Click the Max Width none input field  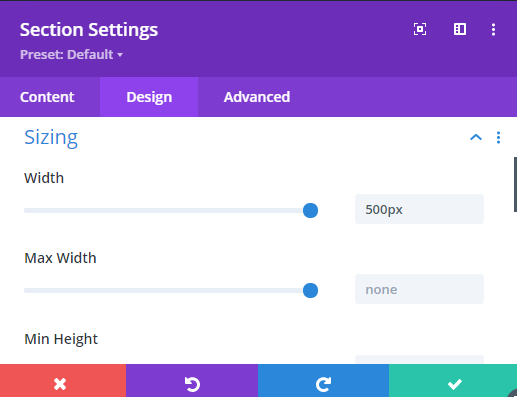pos(419,289)
